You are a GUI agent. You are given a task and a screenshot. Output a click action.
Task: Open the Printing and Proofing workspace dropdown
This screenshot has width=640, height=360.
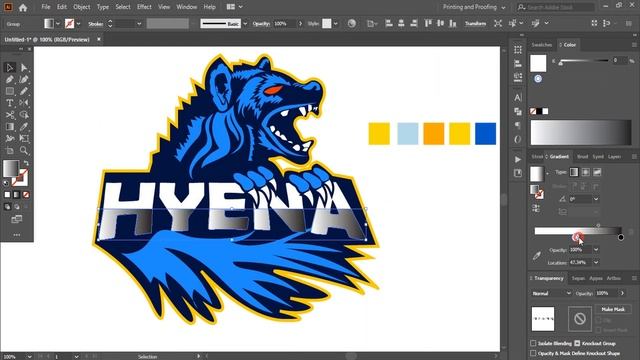tap(474, 7)
